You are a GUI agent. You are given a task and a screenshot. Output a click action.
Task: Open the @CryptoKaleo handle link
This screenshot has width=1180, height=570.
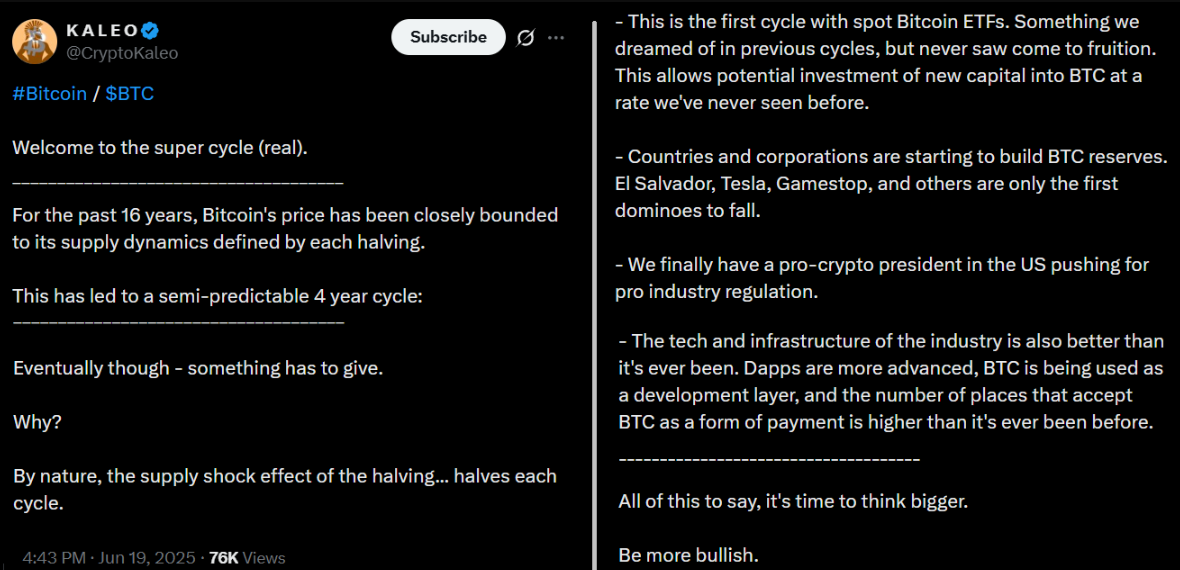[x=123, y=52]
